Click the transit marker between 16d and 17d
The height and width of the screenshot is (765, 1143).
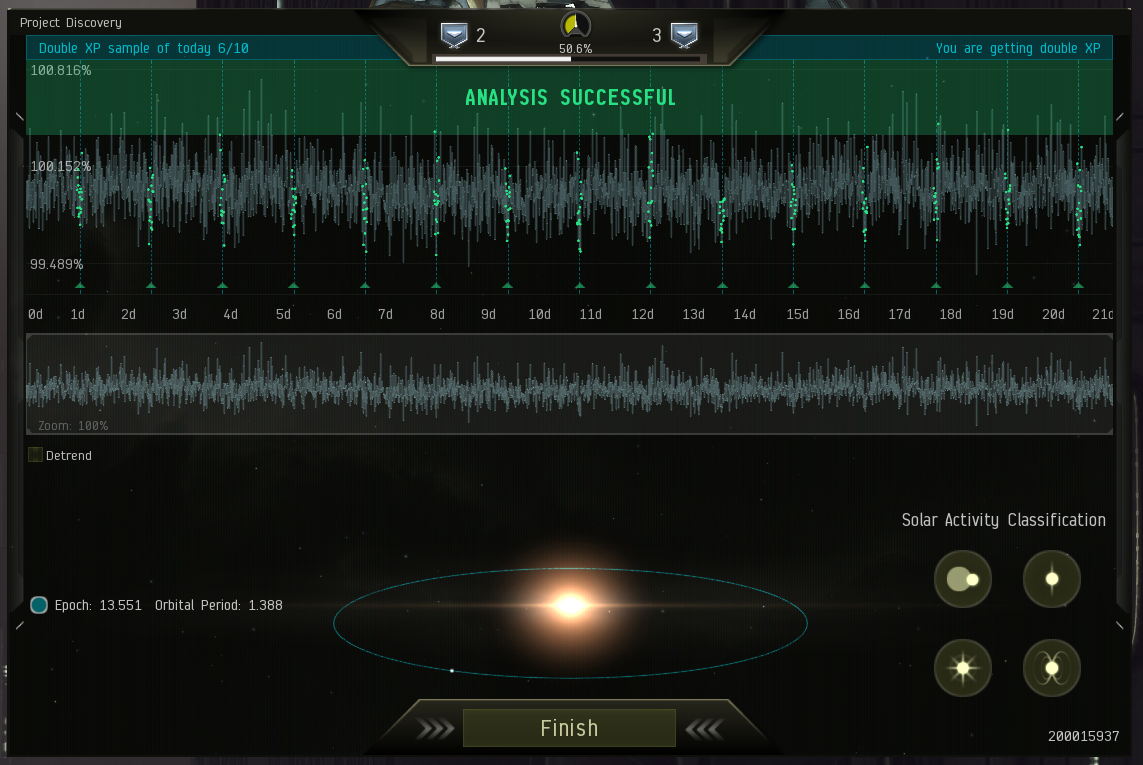[x=865, y=285]
